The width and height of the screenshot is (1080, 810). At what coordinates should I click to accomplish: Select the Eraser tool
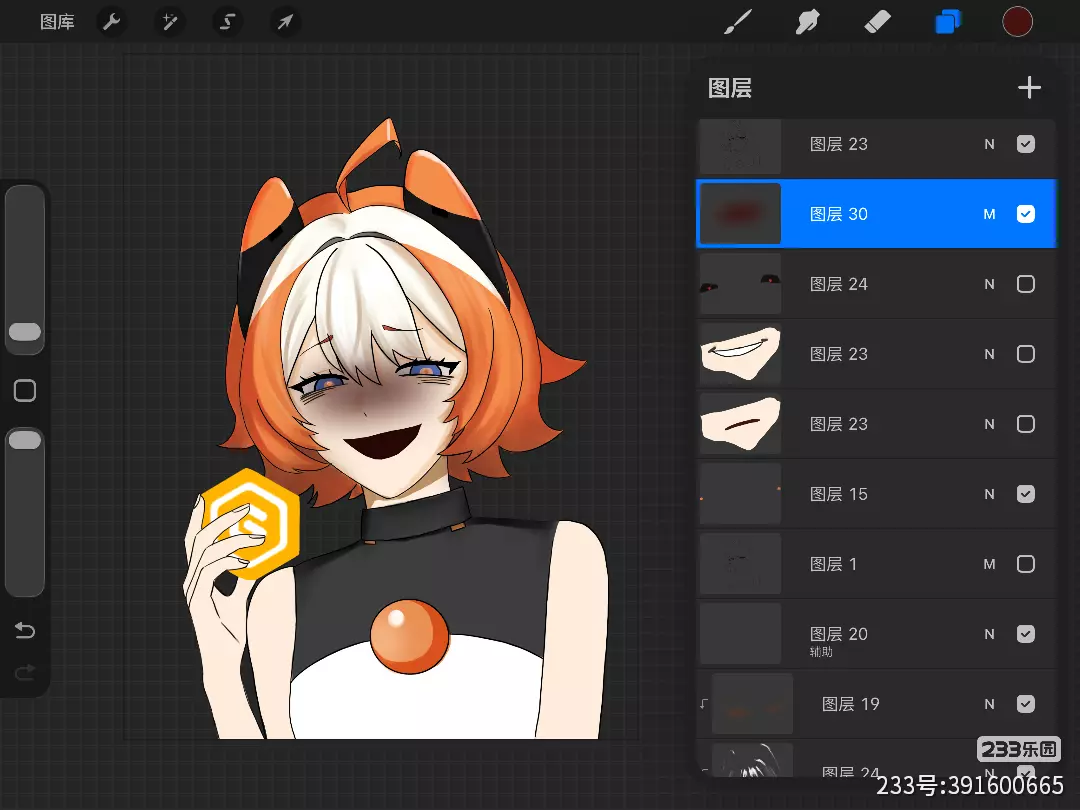coord(877,22)
